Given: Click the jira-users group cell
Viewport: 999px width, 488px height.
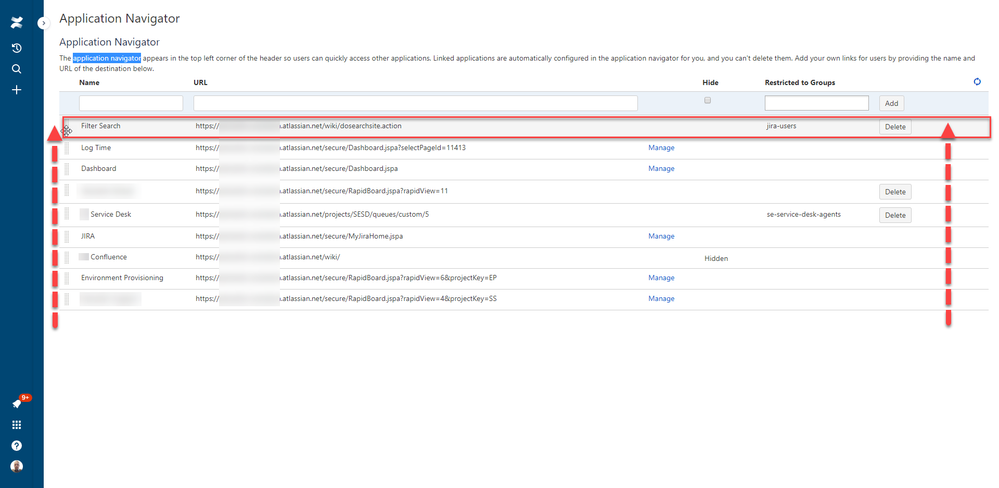Looking at the screenshot, I should pos(782,126).
